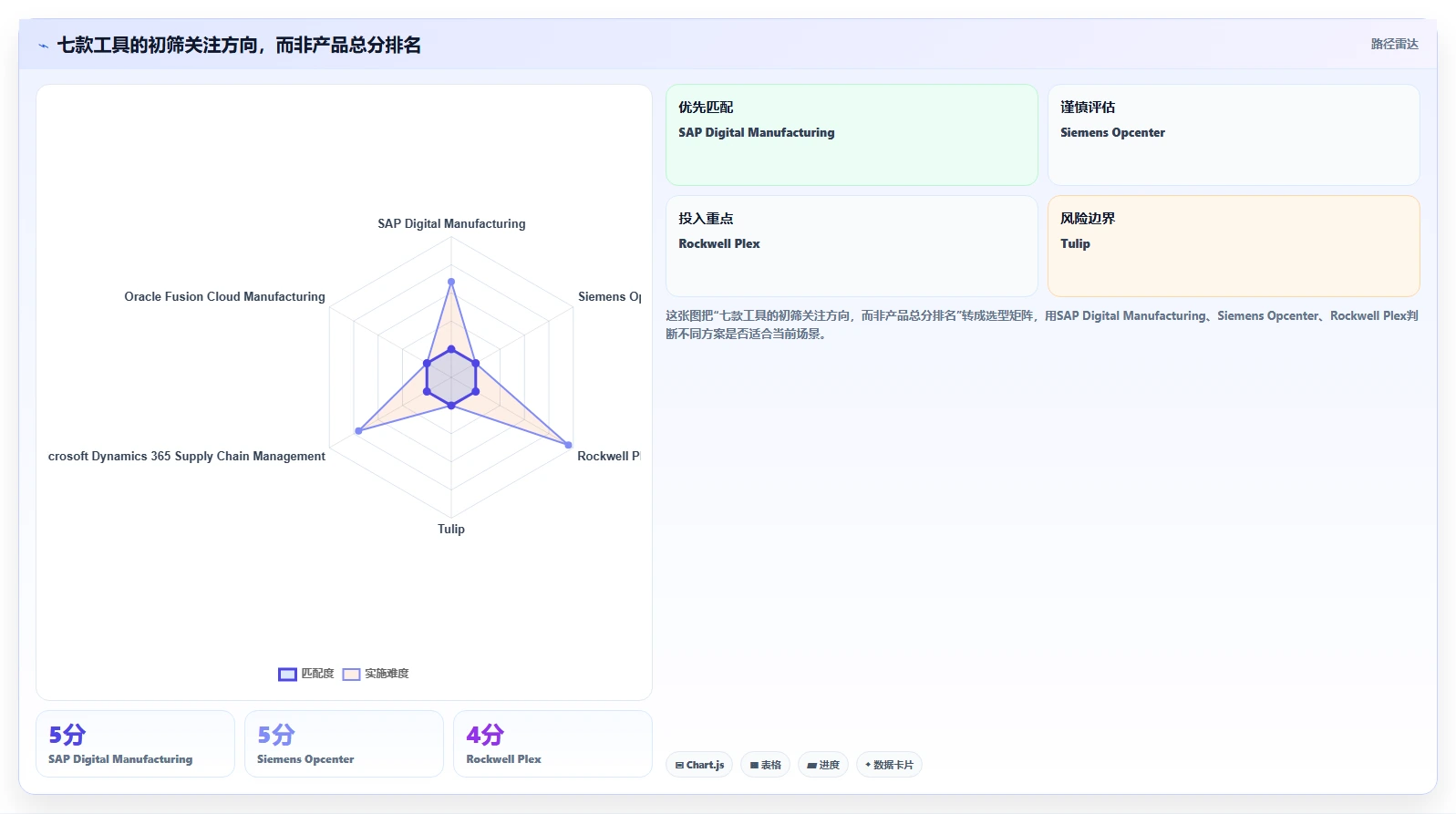This screenshot has width=1456, height=814.
Task: Toggle the 匹配度 legend entry
Action: (x=306, y=674)
